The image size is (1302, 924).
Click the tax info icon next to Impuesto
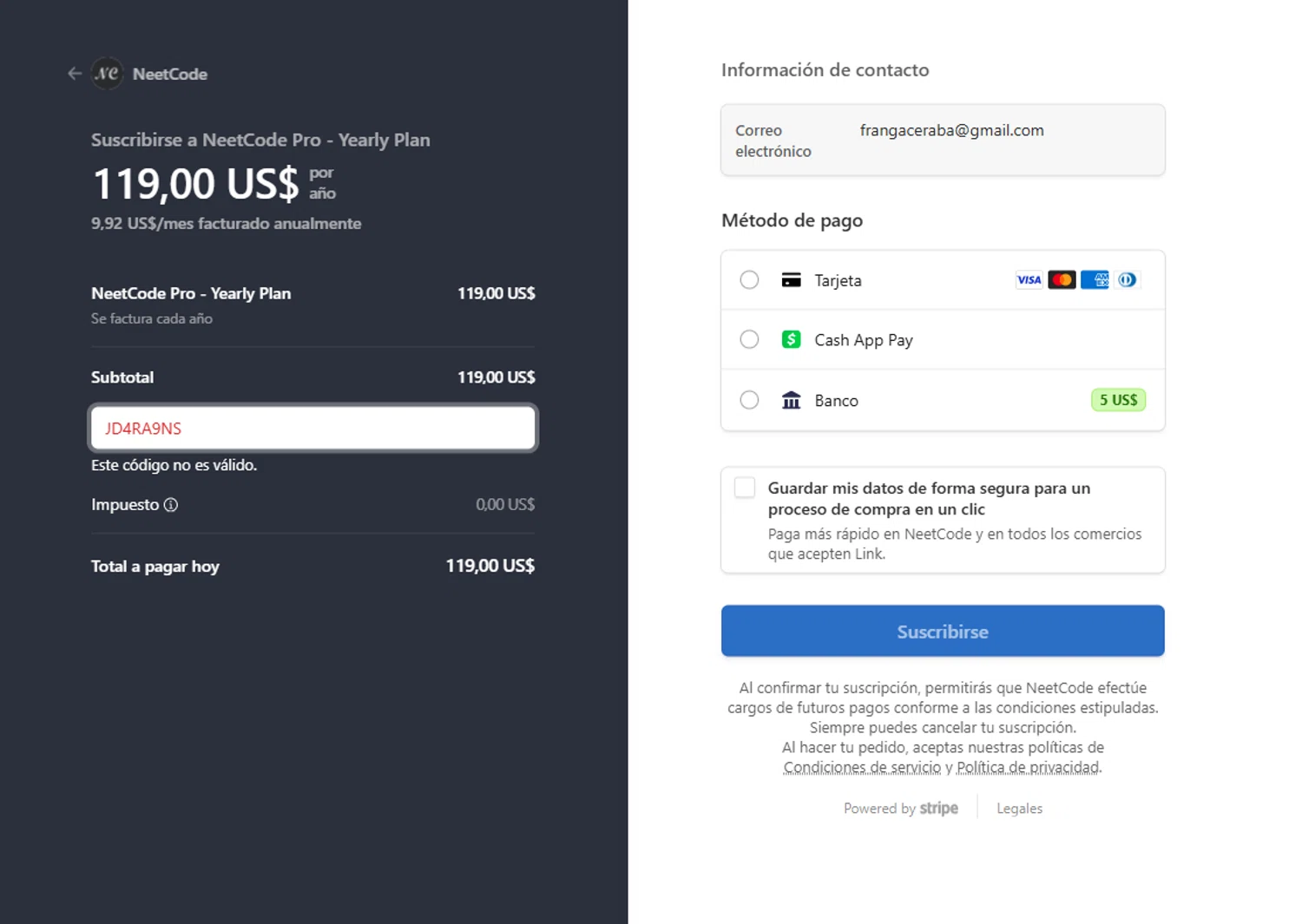171,505
